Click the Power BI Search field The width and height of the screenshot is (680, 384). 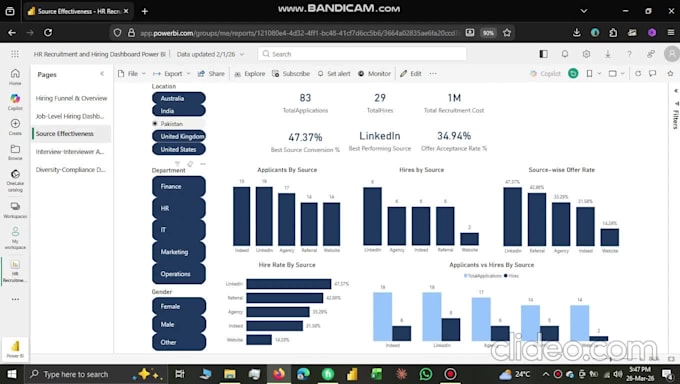tap(362, 54)
